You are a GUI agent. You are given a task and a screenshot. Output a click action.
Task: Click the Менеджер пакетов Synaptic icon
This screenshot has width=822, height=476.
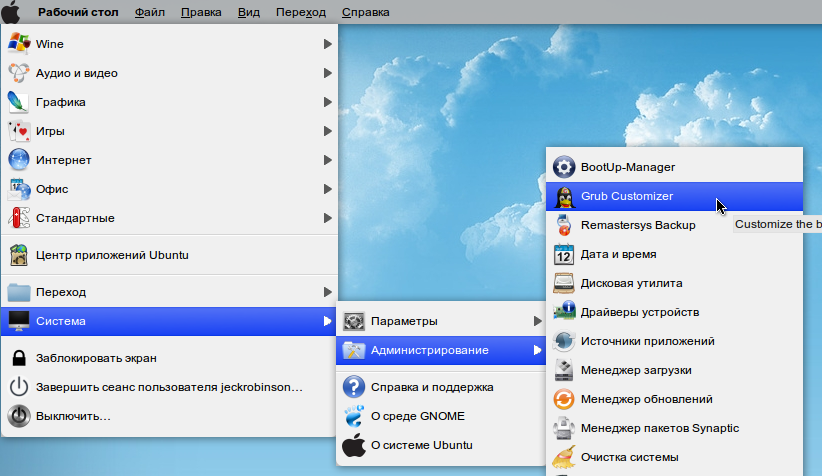[x=564, y=428]
